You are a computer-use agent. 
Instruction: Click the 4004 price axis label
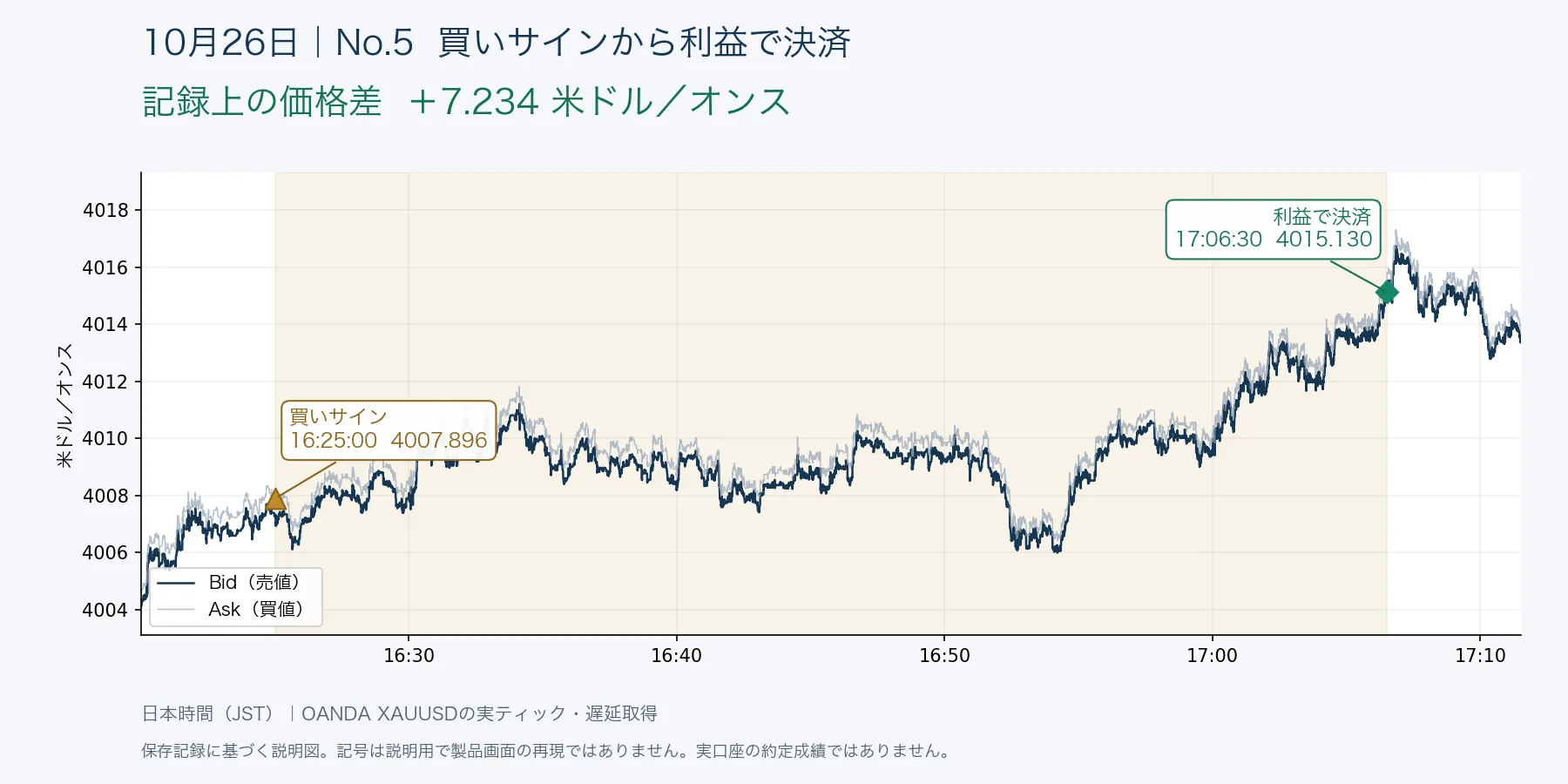coord(105,610)
